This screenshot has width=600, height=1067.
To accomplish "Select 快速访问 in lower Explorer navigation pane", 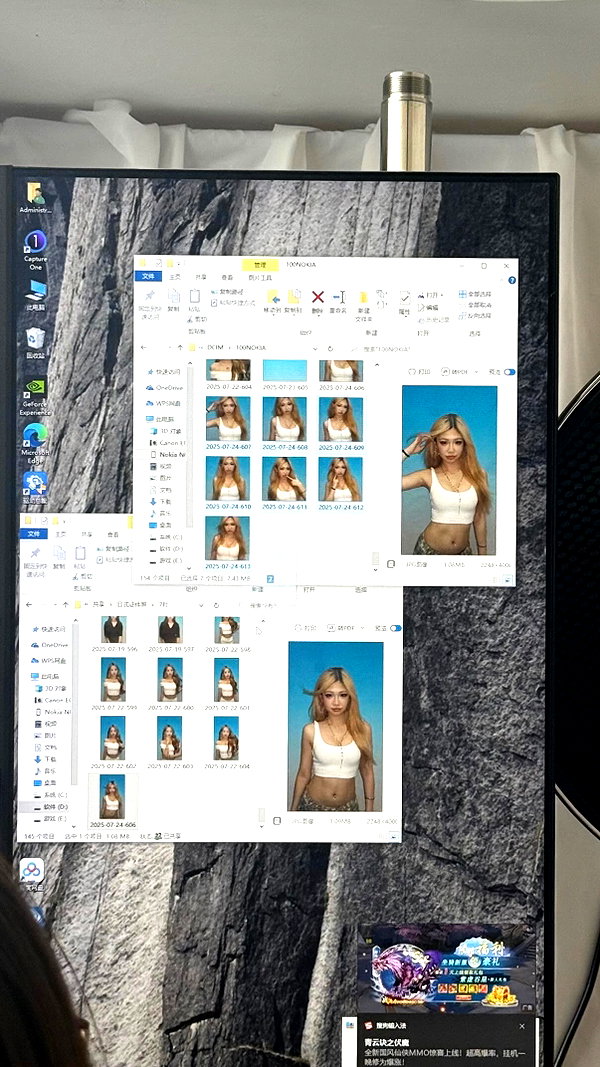I will [x=49, y=629].
